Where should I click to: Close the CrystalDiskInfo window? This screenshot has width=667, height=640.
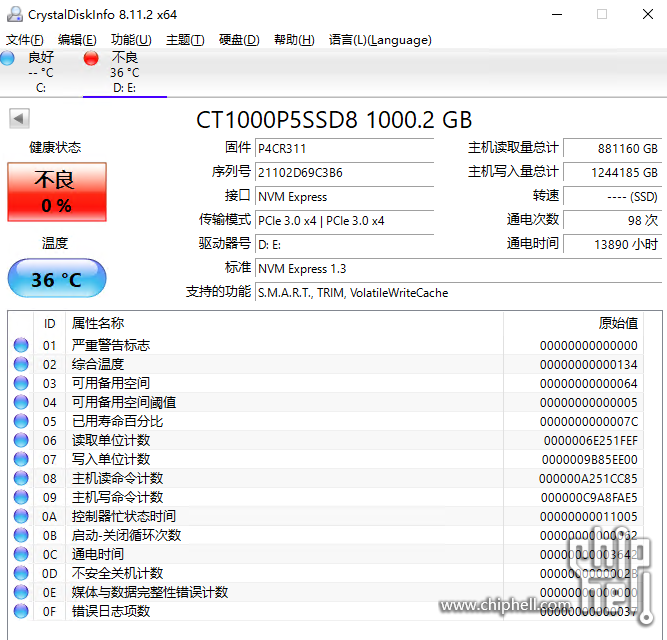[647, 14]
